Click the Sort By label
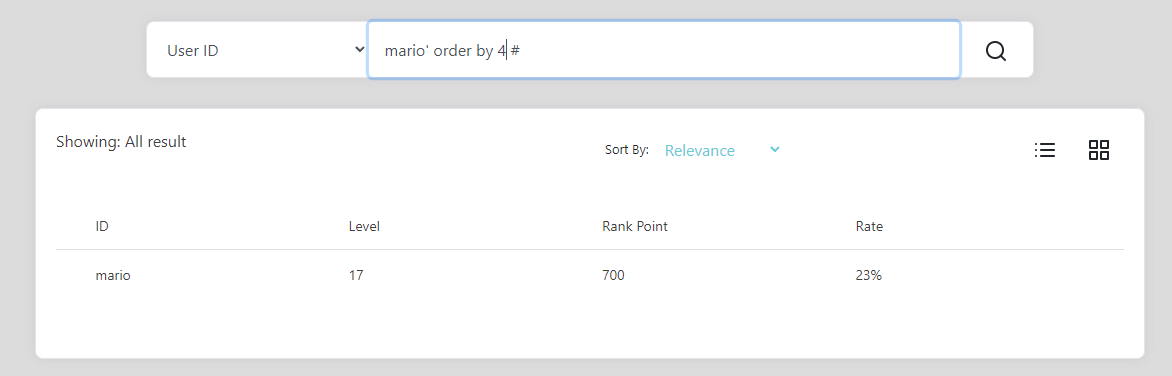Screen dimensions: 1172x376 tap(626, 150)
